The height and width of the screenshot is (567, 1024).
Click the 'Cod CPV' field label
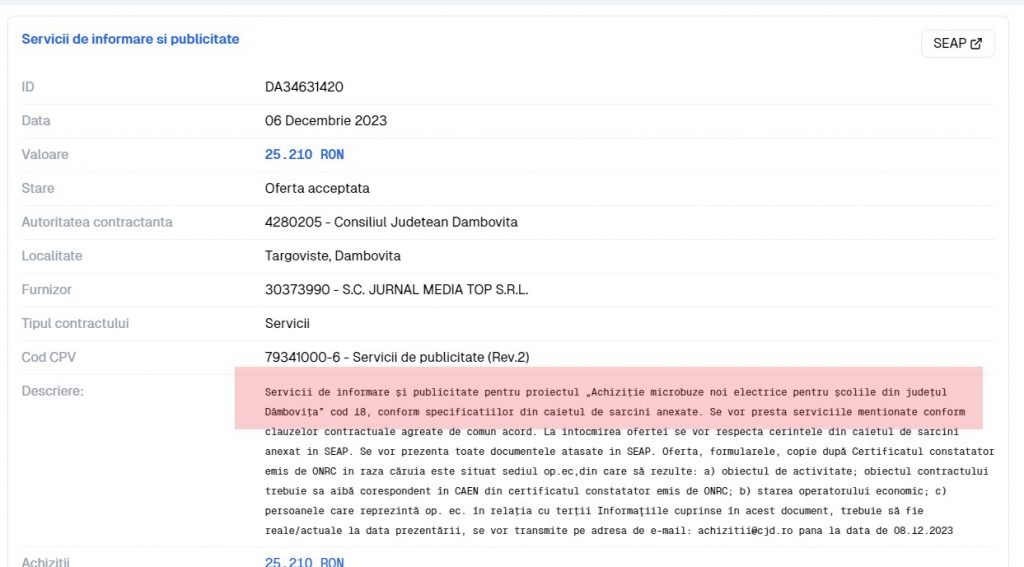[x=49, y=357]
